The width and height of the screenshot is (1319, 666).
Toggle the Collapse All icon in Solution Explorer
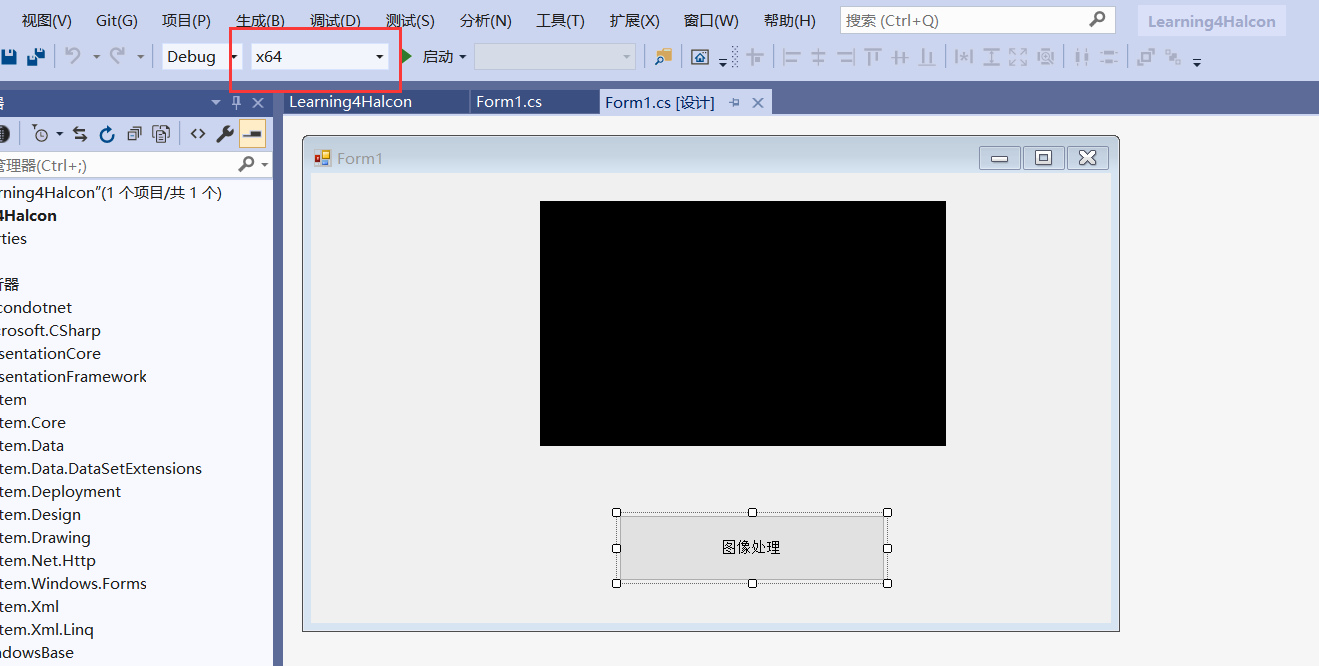(x=134, y=133)
